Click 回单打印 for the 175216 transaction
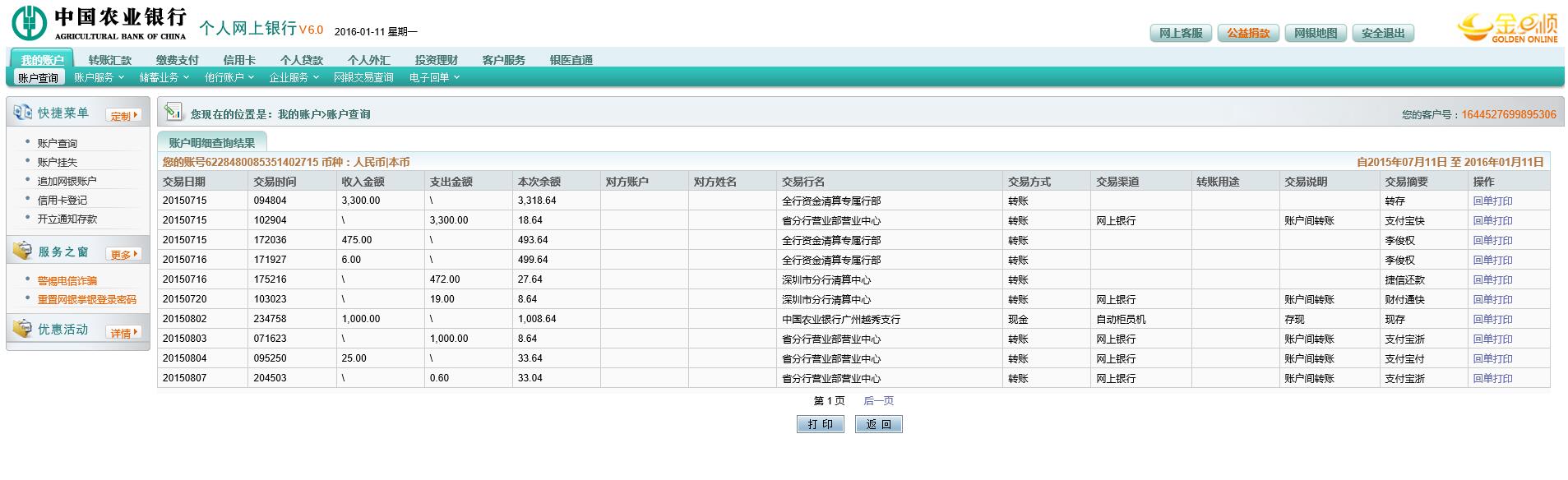Image resolution: width=1568 pixels, height=480 pixels. click(1492, 279)
